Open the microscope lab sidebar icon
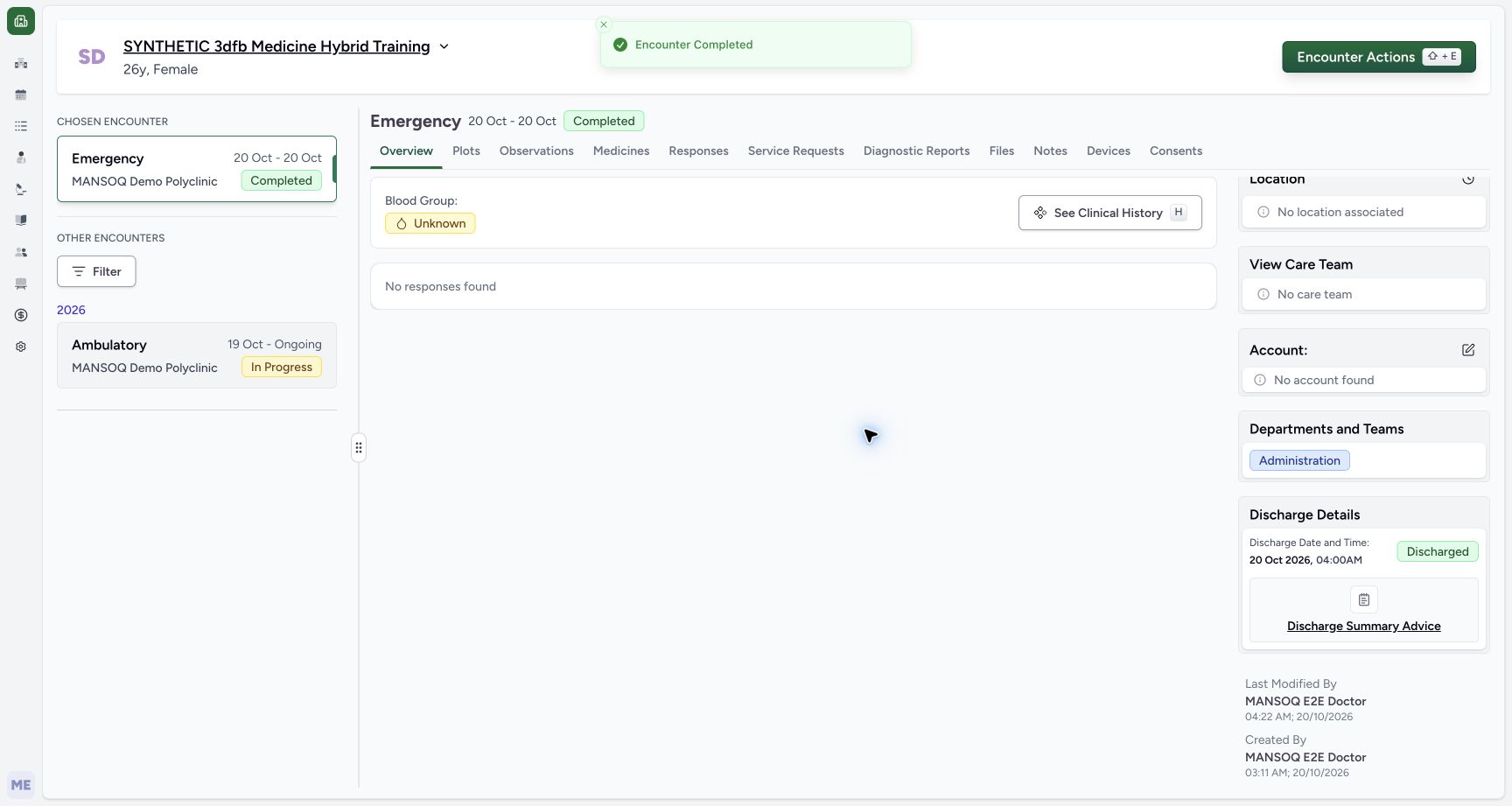 tap(21, 189)
